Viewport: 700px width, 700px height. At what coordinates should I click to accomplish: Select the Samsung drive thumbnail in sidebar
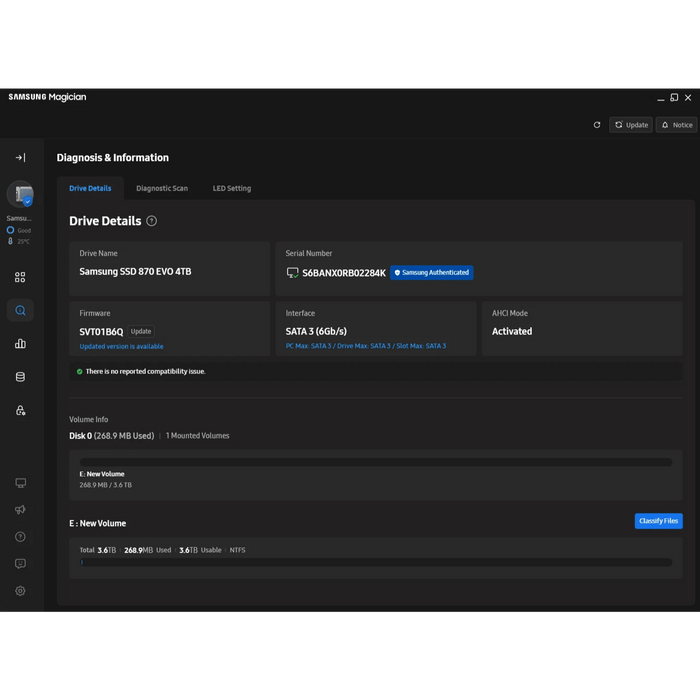20,194
